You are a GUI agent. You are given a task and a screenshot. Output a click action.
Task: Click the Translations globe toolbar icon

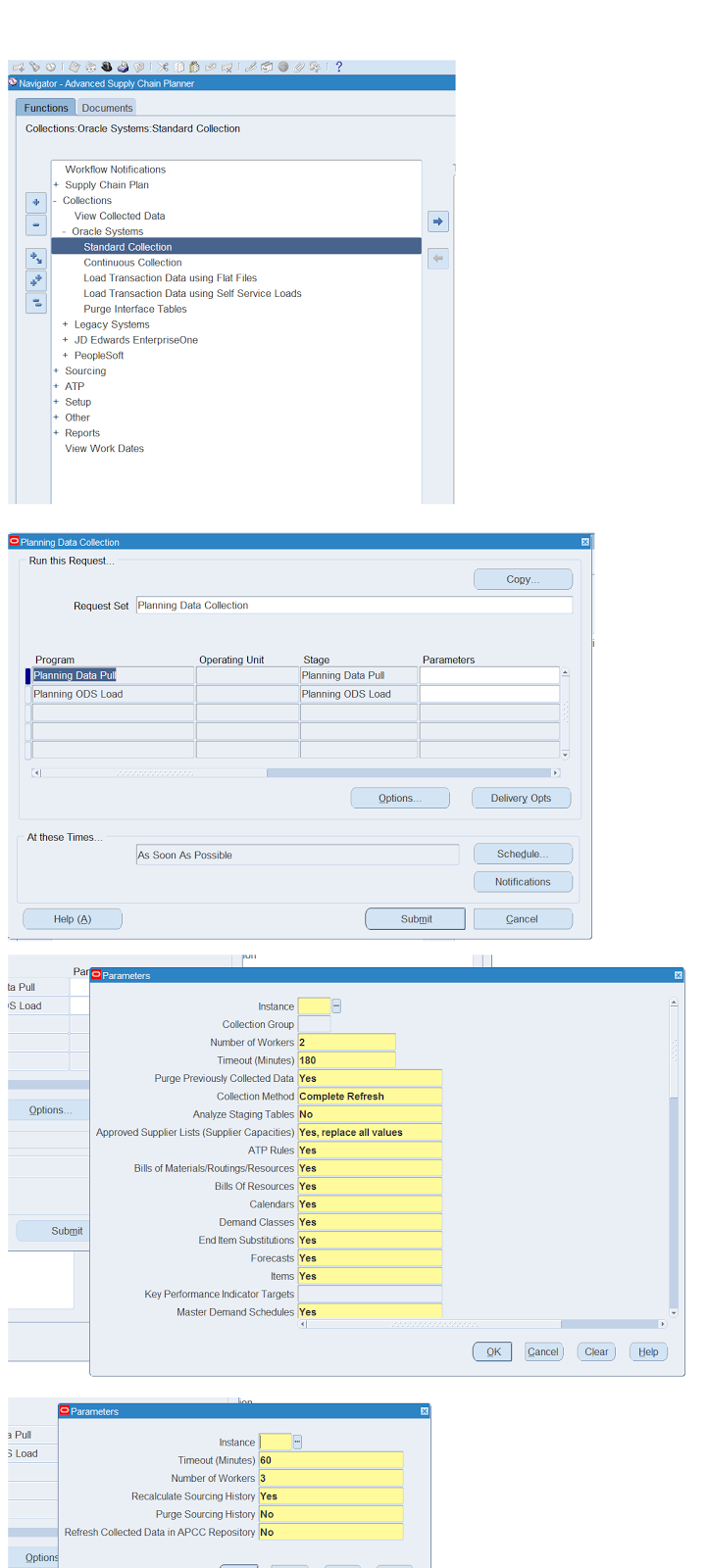(282, 67)
